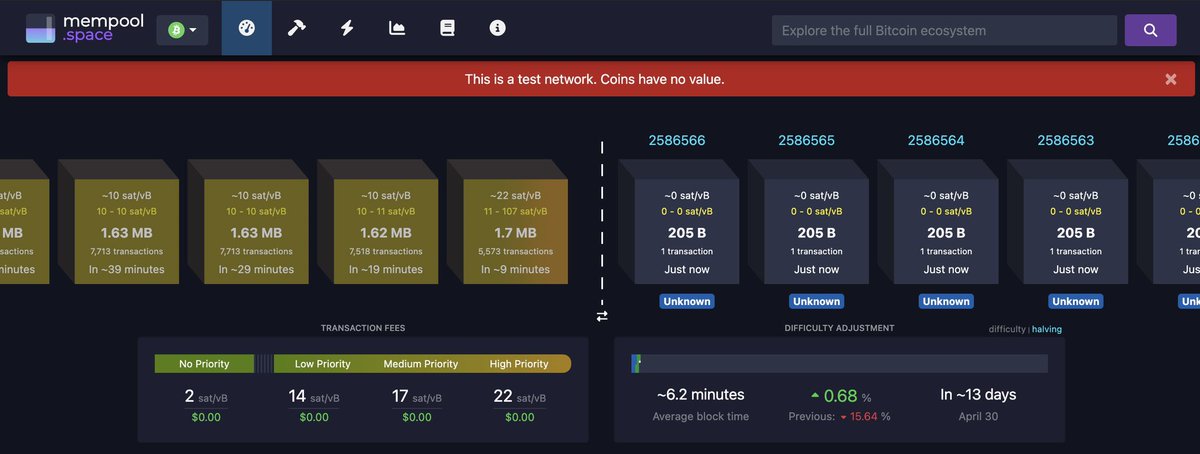Image resolution: width=1200 pixels, height=454 pixels.
Task: Focus the Explore the full Bitcoin ecosystem search
Action: point(944,30)
